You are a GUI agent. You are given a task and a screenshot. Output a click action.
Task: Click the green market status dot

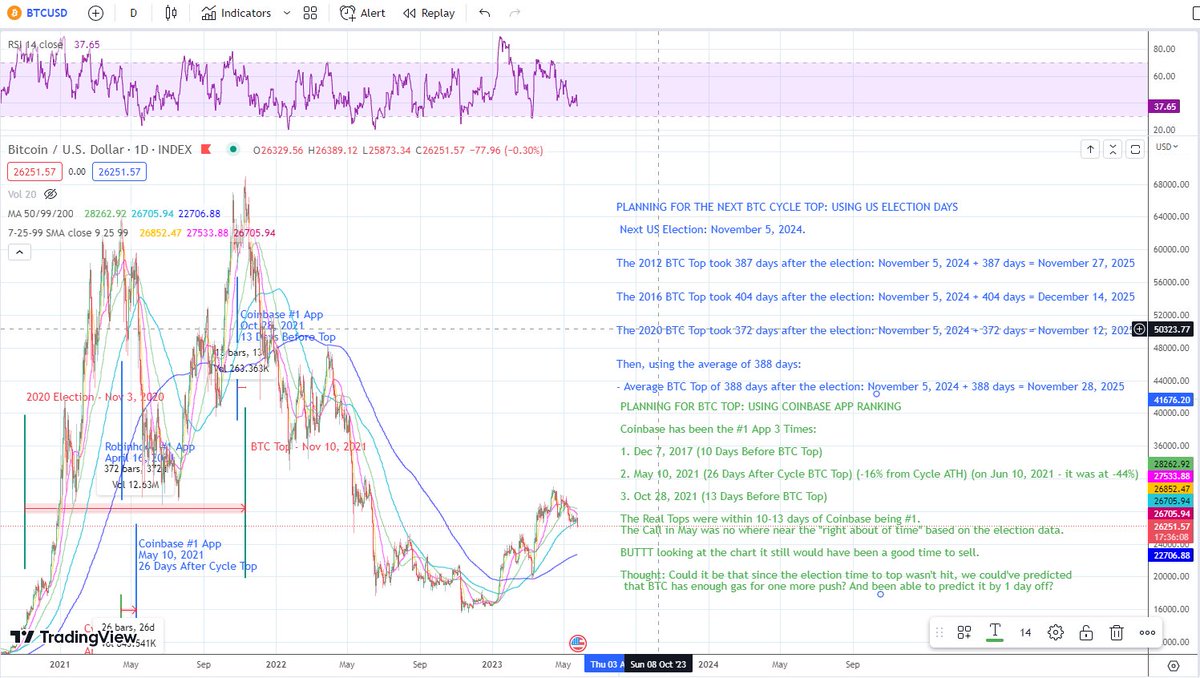click(x=233, y=149)
